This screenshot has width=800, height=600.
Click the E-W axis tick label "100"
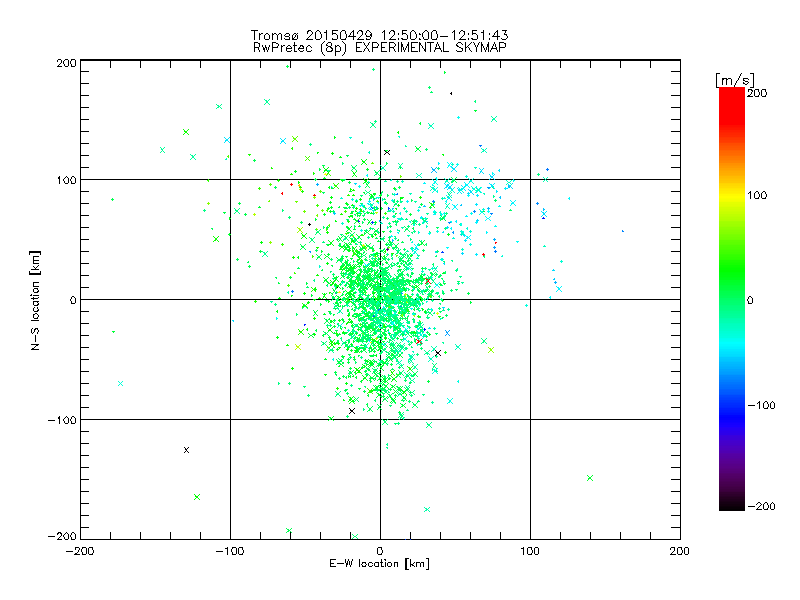(x=530, y=551)
